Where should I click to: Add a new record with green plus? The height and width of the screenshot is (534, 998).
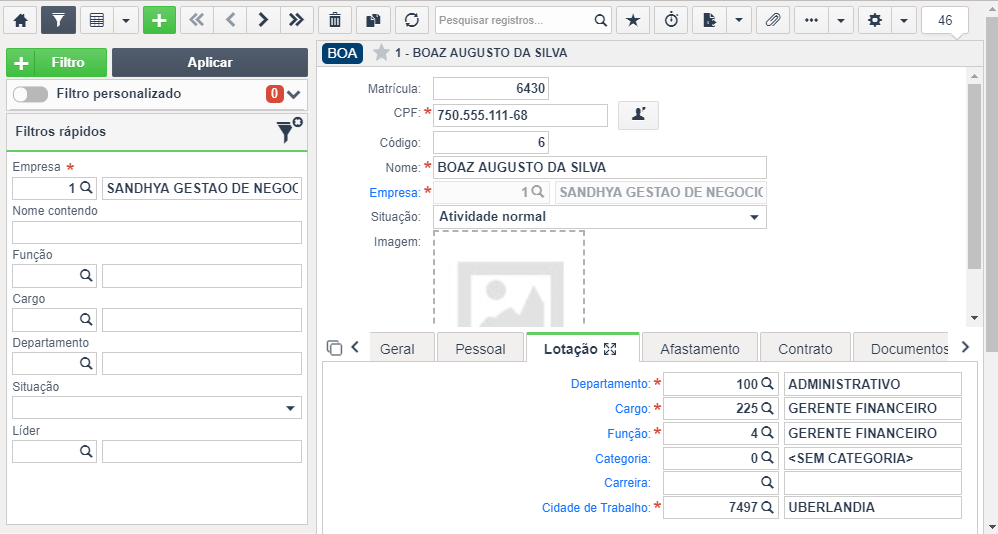point(159,20)
